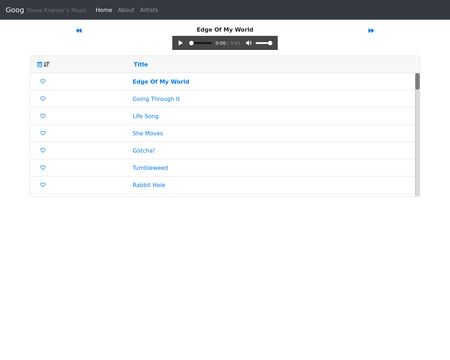Image resolution: width=450 pixels, height=360 pixels.
Task: Favorite Gotcha! with heart icon
Action: pos(43,150)
